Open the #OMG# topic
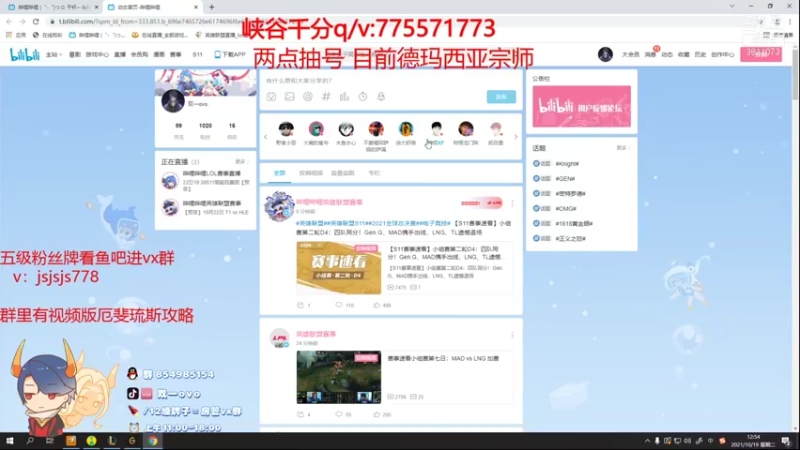 pos(566,209)
